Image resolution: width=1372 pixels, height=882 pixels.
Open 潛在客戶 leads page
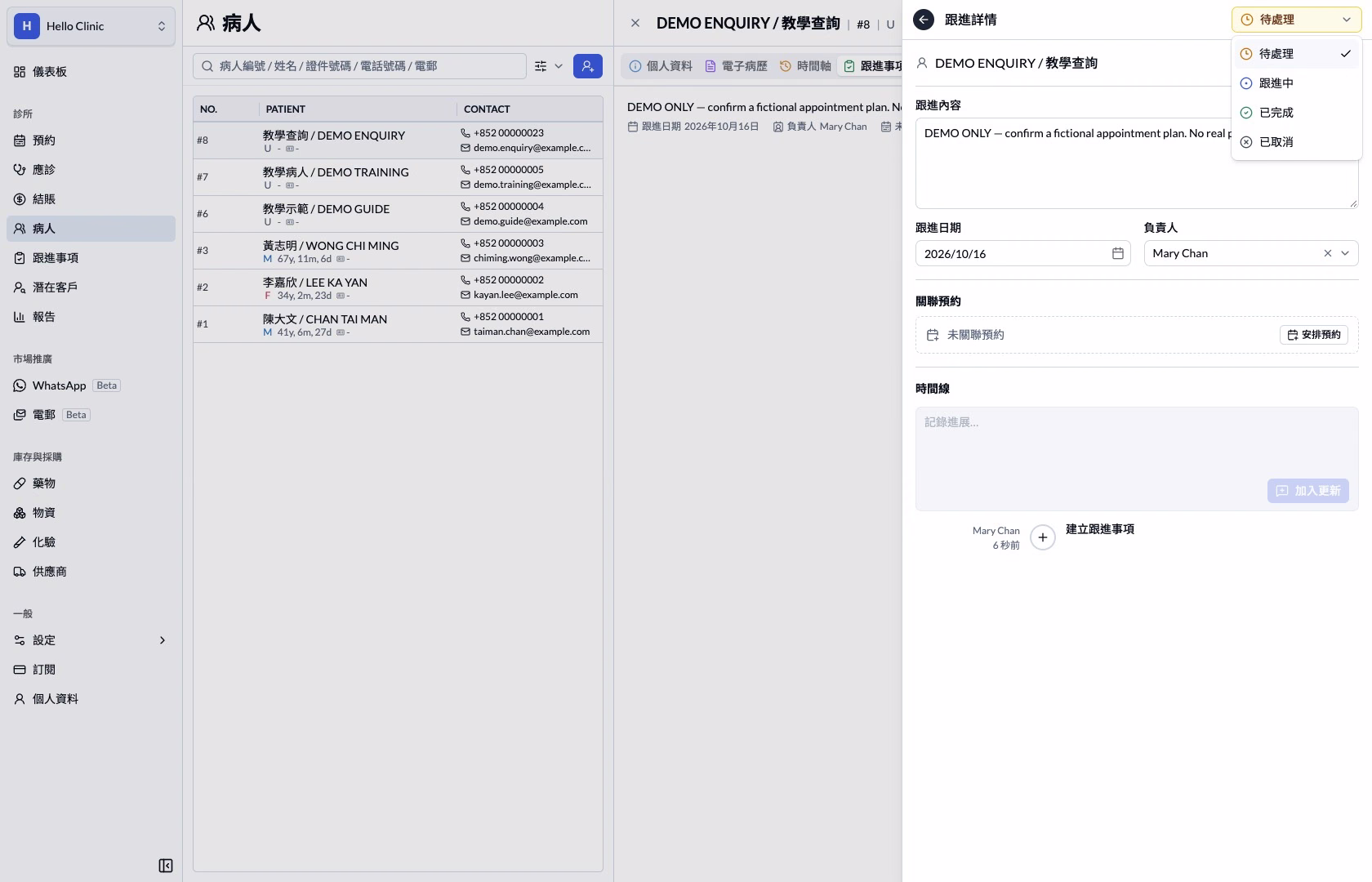(x=91, y=287)
